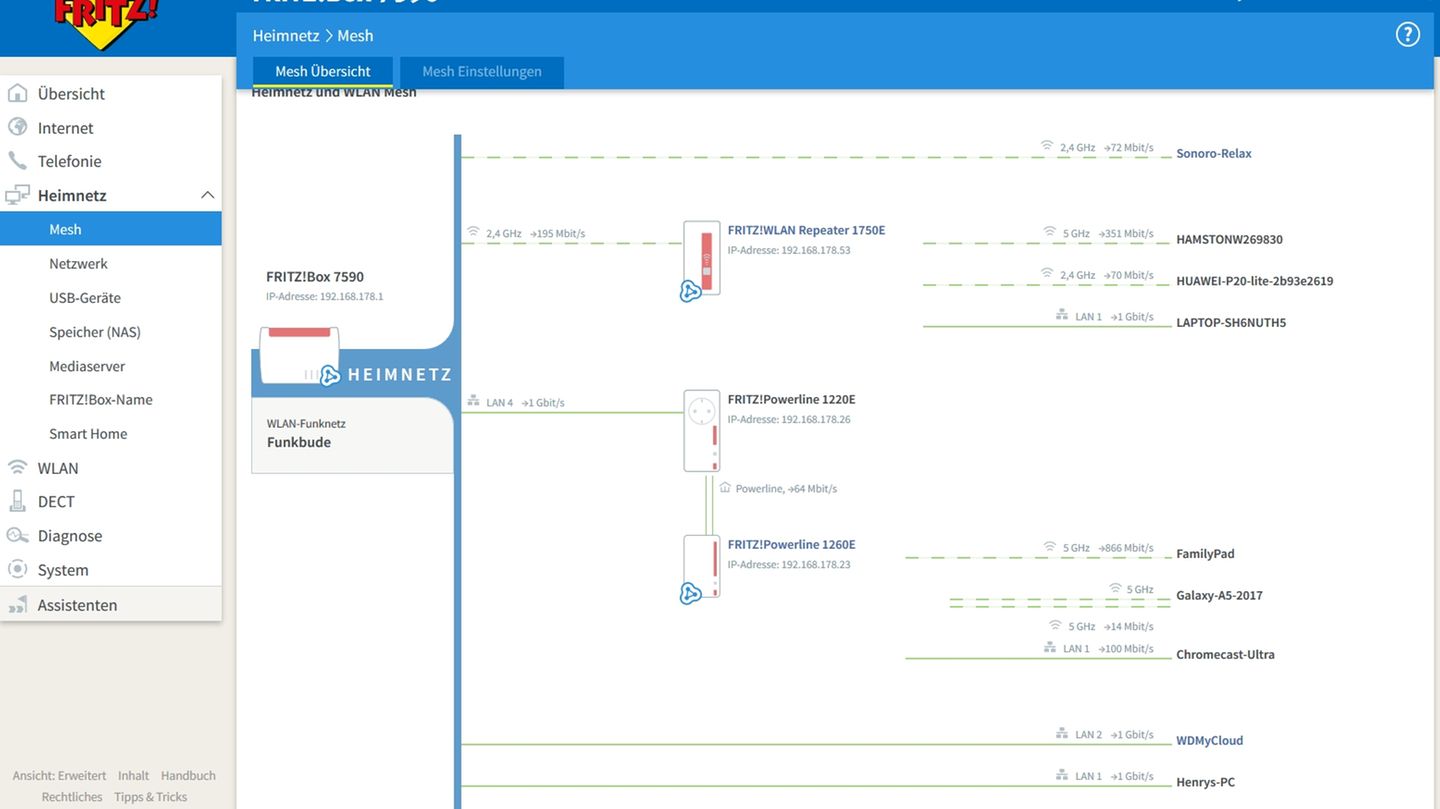1440x809 pixels.
Task: Click the Telefonie phone icon in sidebar
Action: (x=17, y=161)
